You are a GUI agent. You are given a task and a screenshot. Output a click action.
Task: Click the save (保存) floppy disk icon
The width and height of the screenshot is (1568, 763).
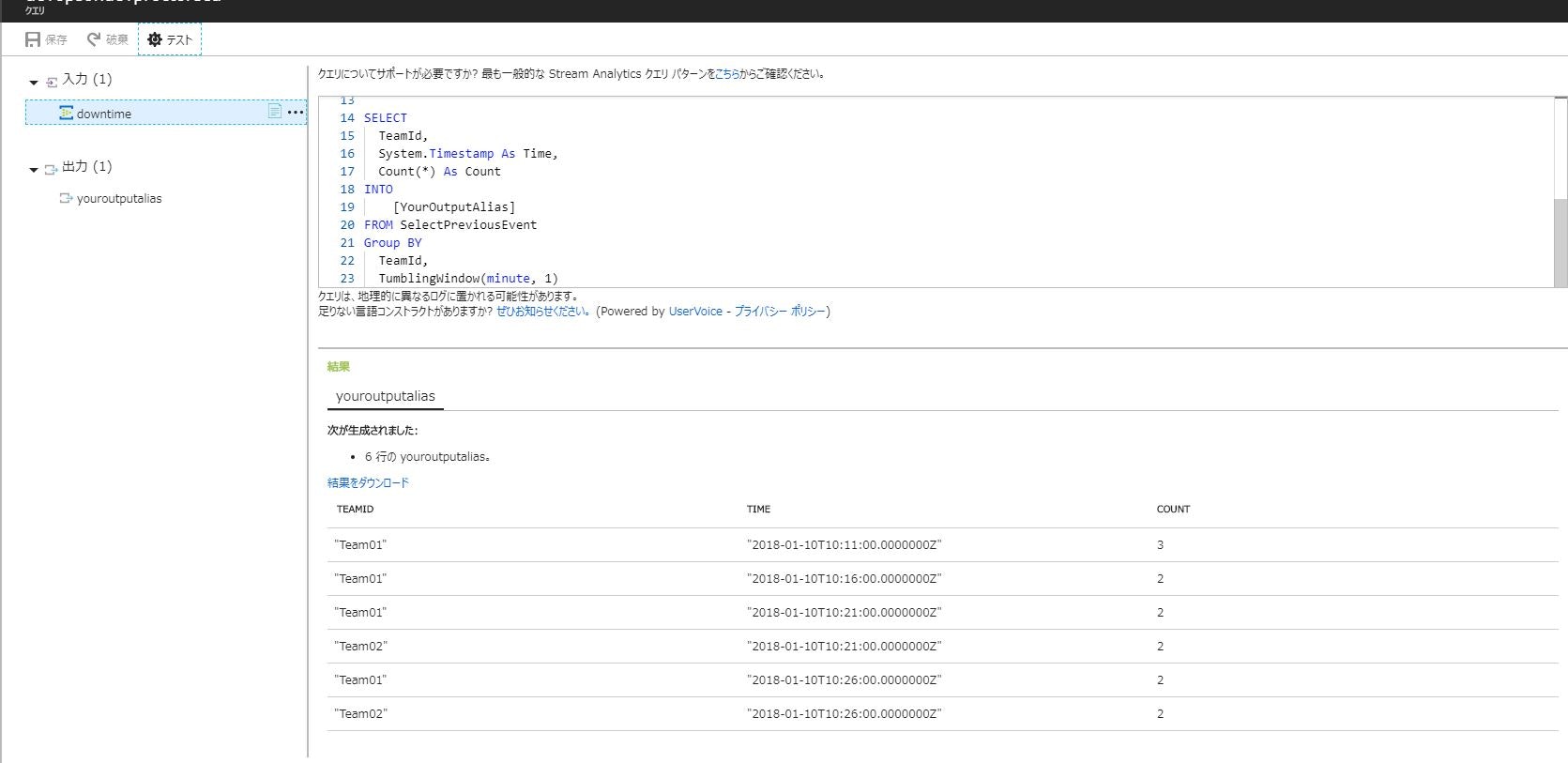click(34, 39)
